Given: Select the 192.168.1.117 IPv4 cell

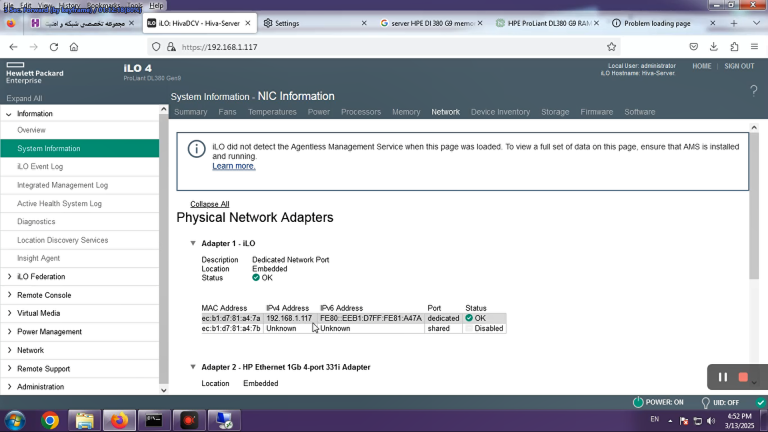Looking at the screenshot, I should [289, 318].
